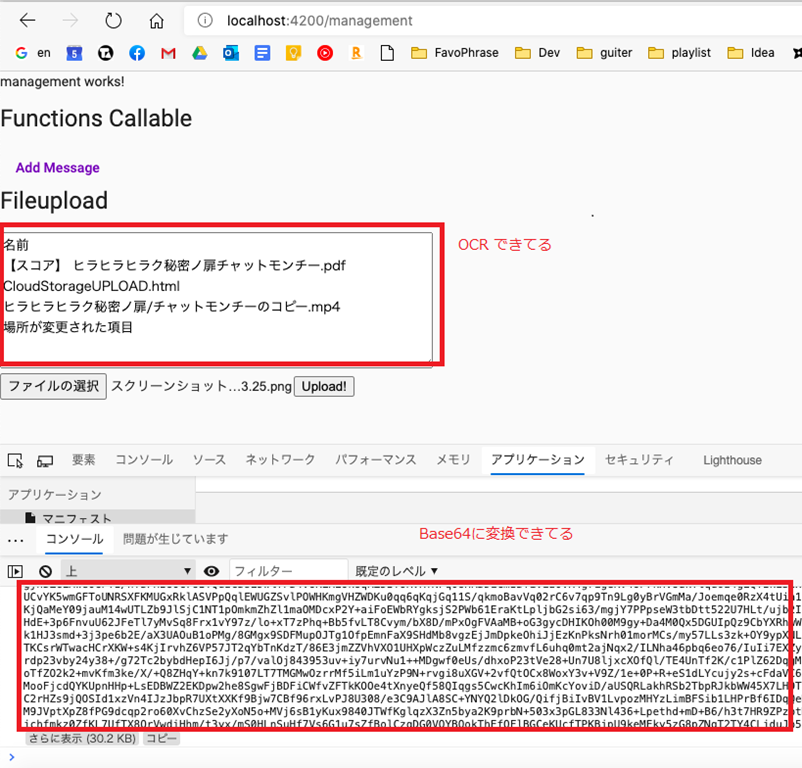Click the Add Message link

tap(57, 167)
